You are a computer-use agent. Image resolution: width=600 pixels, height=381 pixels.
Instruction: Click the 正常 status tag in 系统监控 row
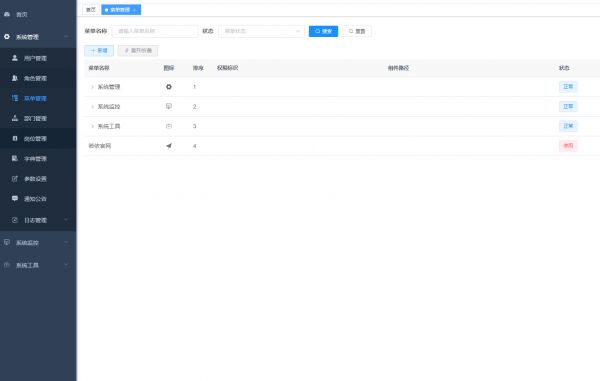click(568, 106)
